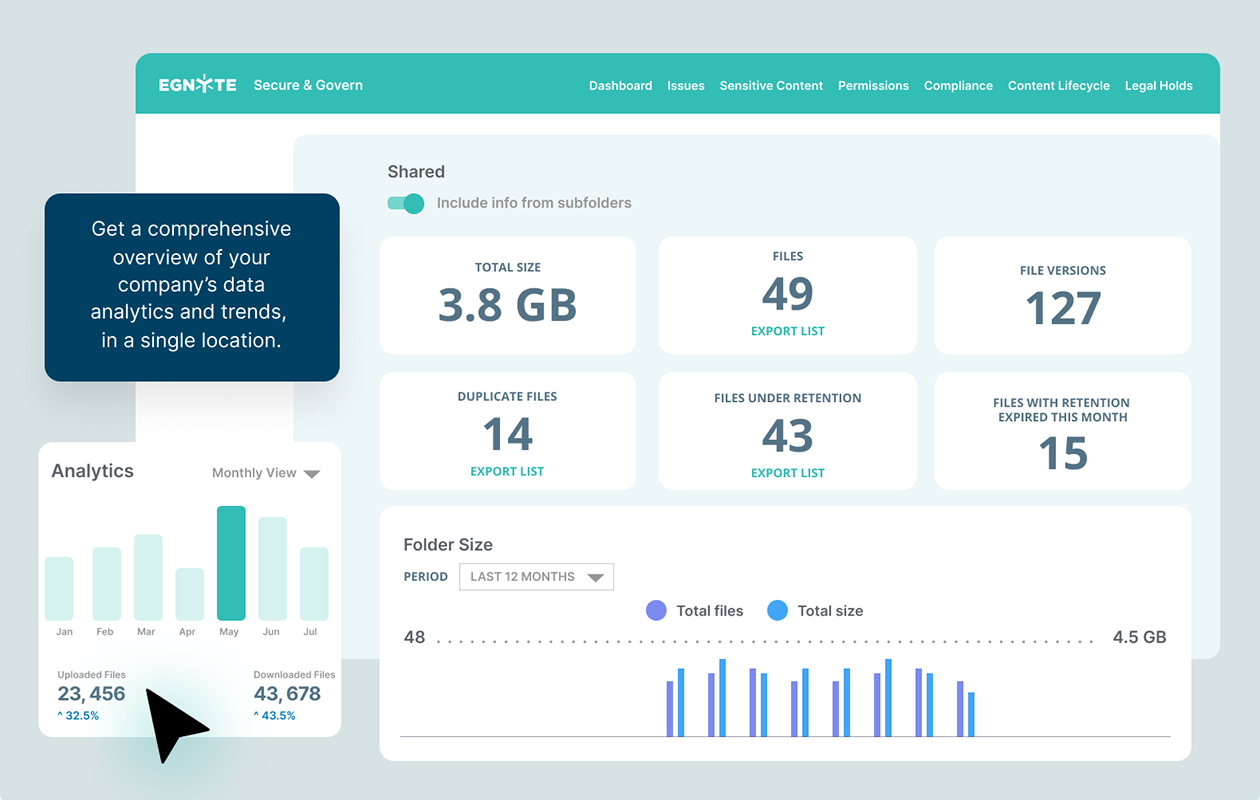Image resolution: width=1260 pixels, height=800 pixels.
Task: Open the File Versions stat card
Action: click(x=1062, y=296)
